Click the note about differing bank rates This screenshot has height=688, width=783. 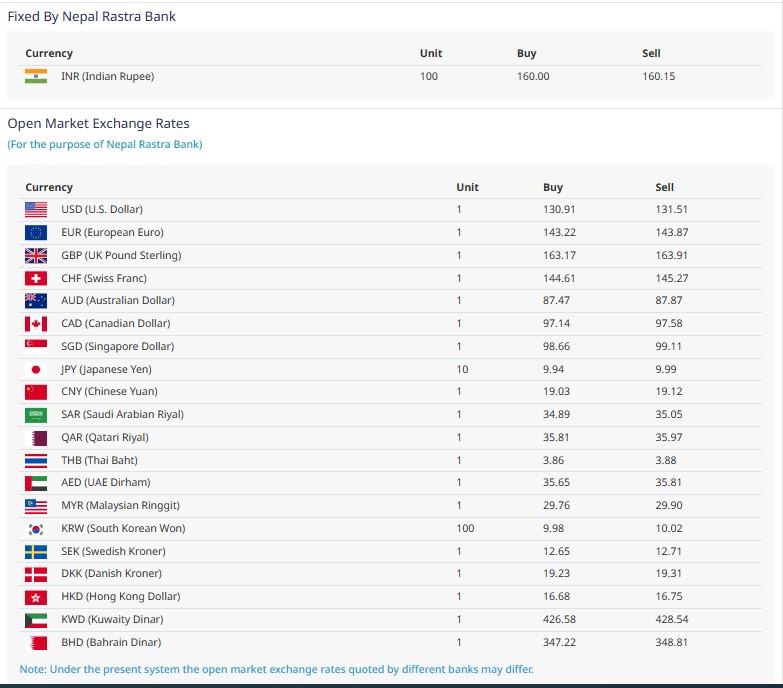point(276,669)
